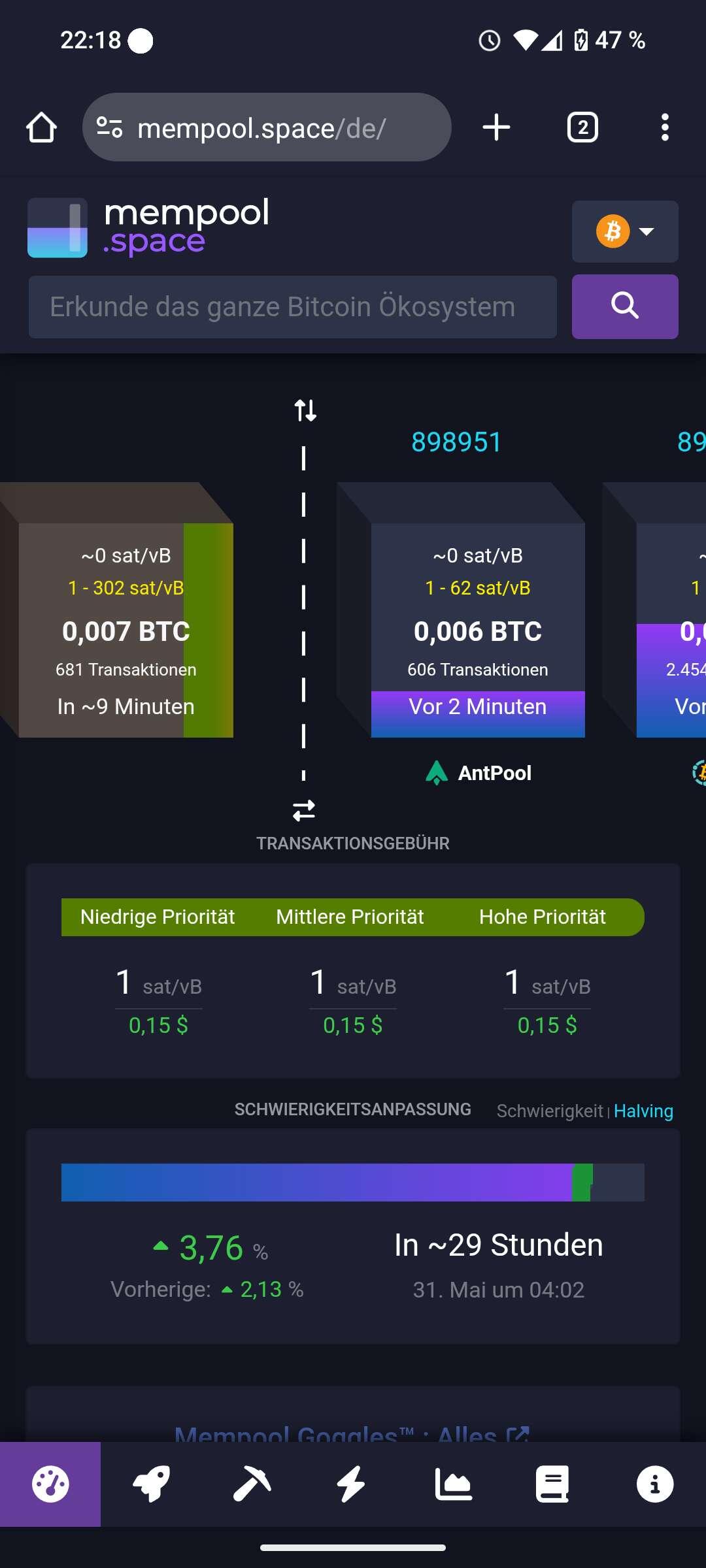Tap the browser home icon

41,127
